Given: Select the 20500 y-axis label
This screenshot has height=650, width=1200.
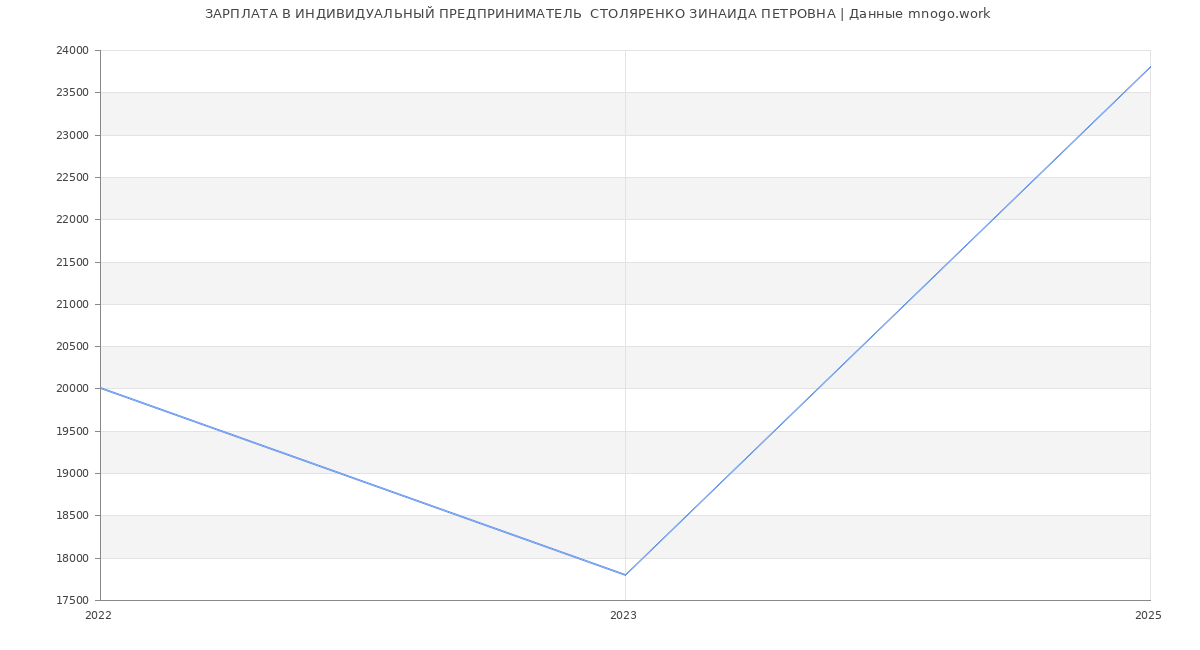Looking at the screenshot, I should tap(72, 347).
